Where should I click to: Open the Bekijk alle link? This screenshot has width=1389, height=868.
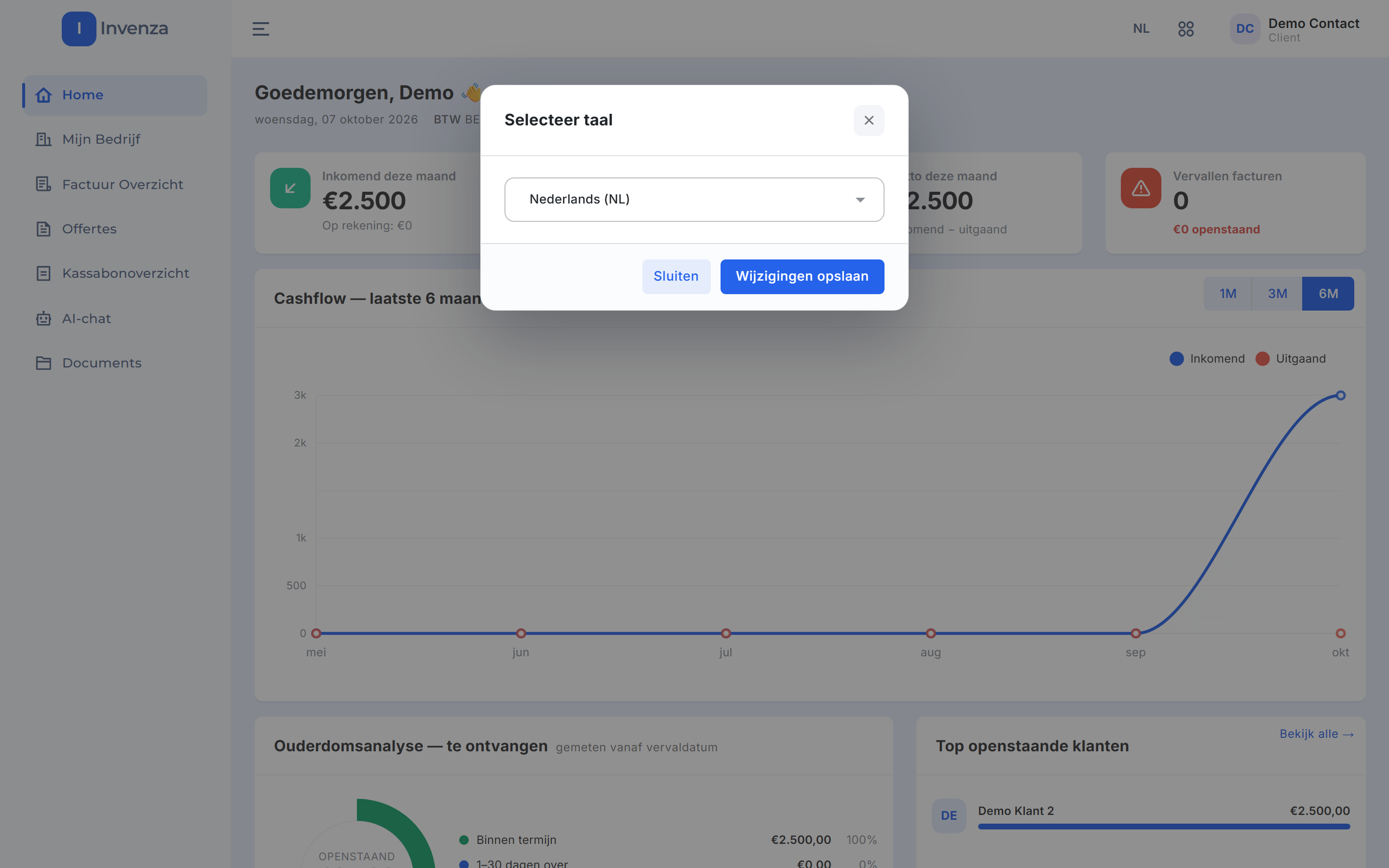1316,734
